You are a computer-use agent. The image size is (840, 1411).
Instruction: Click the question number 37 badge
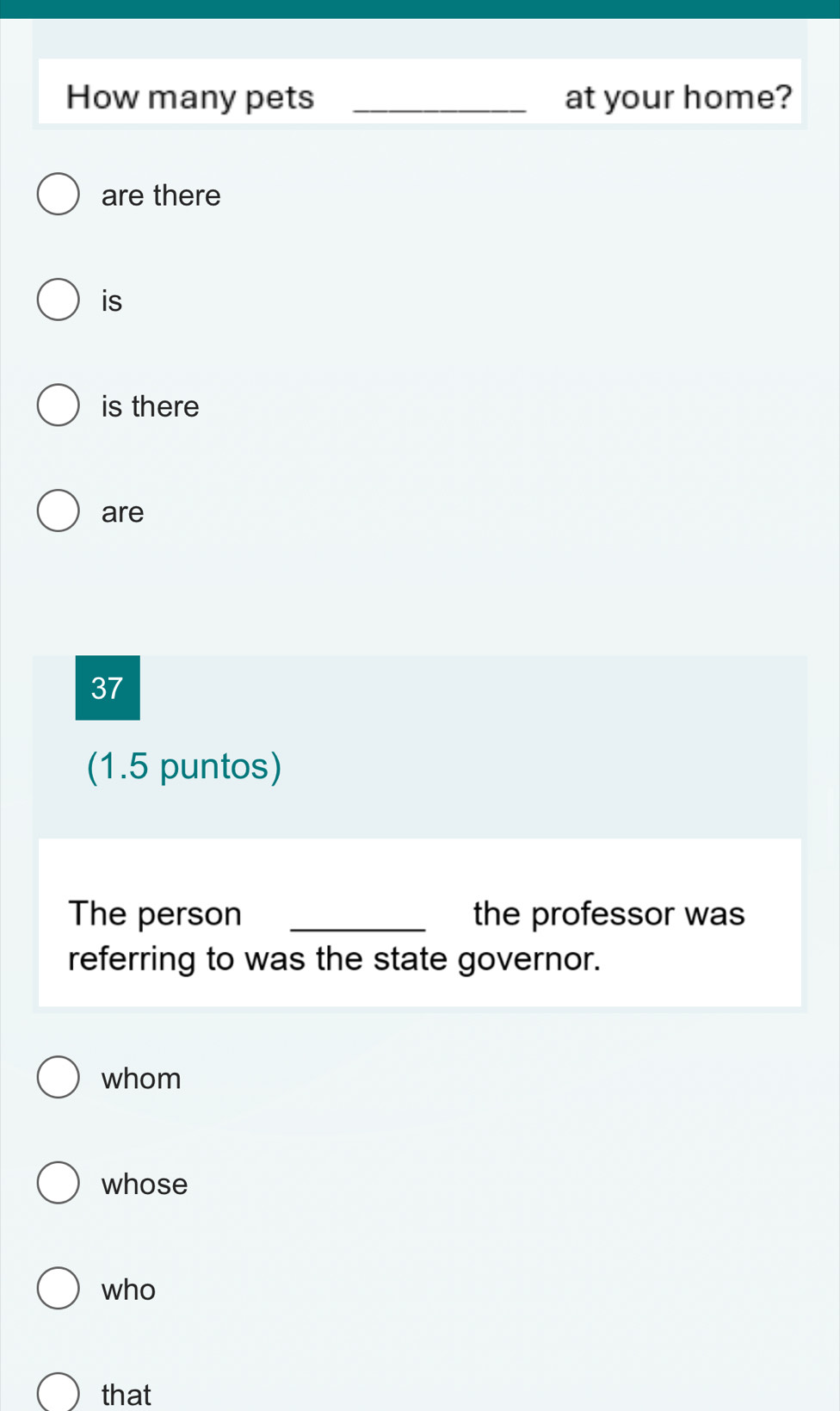pyautogui.click(x=108, y=688)
